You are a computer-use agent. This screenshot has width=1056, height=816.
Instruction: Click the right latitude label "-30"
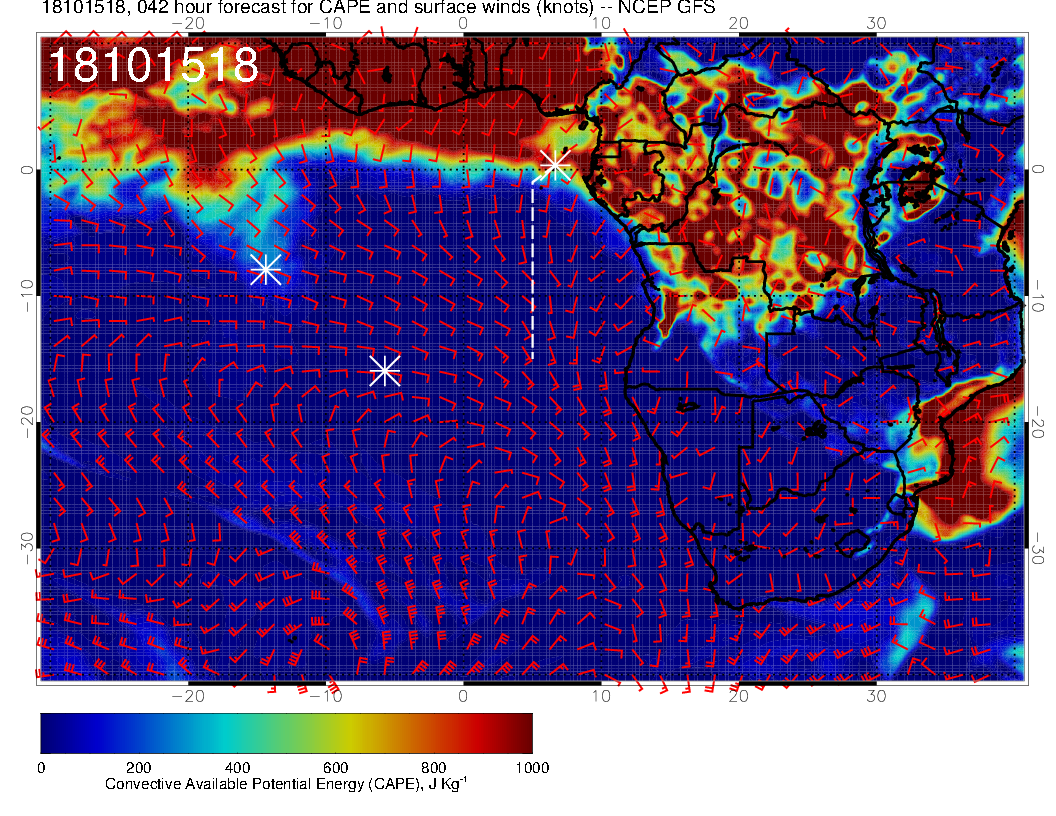(1038, 547)
